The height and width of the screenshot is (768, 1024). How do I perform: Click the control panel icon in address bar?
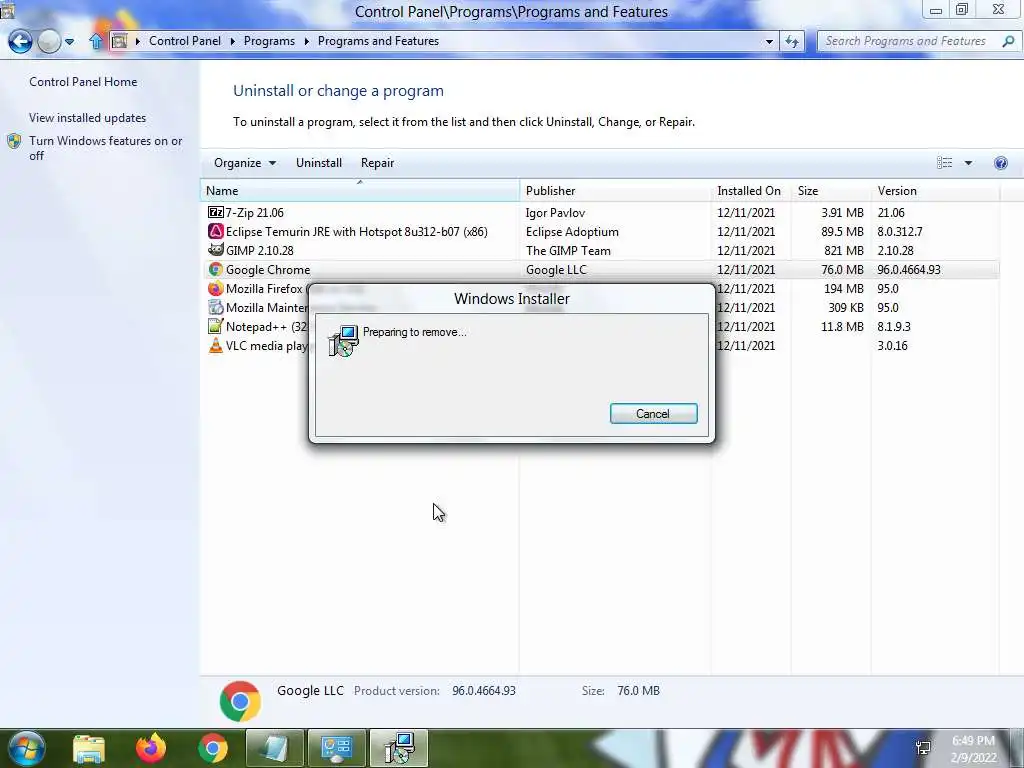coord(120,41)
